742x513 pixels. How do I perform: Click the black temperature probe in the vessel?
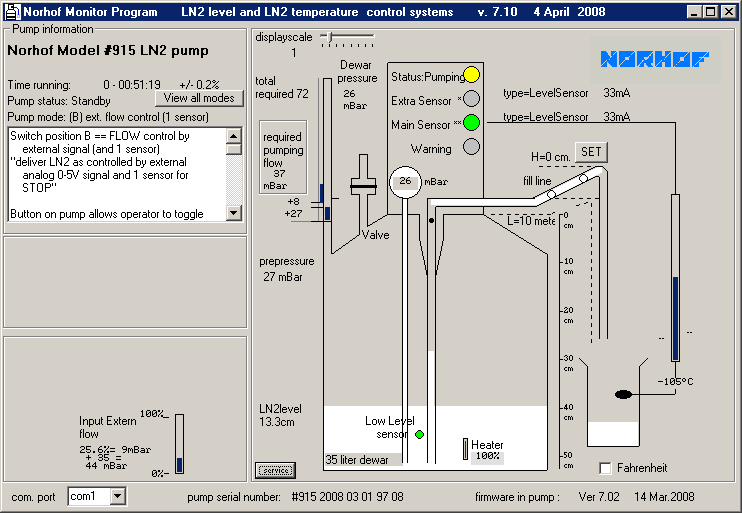click(x=623, y=394)
